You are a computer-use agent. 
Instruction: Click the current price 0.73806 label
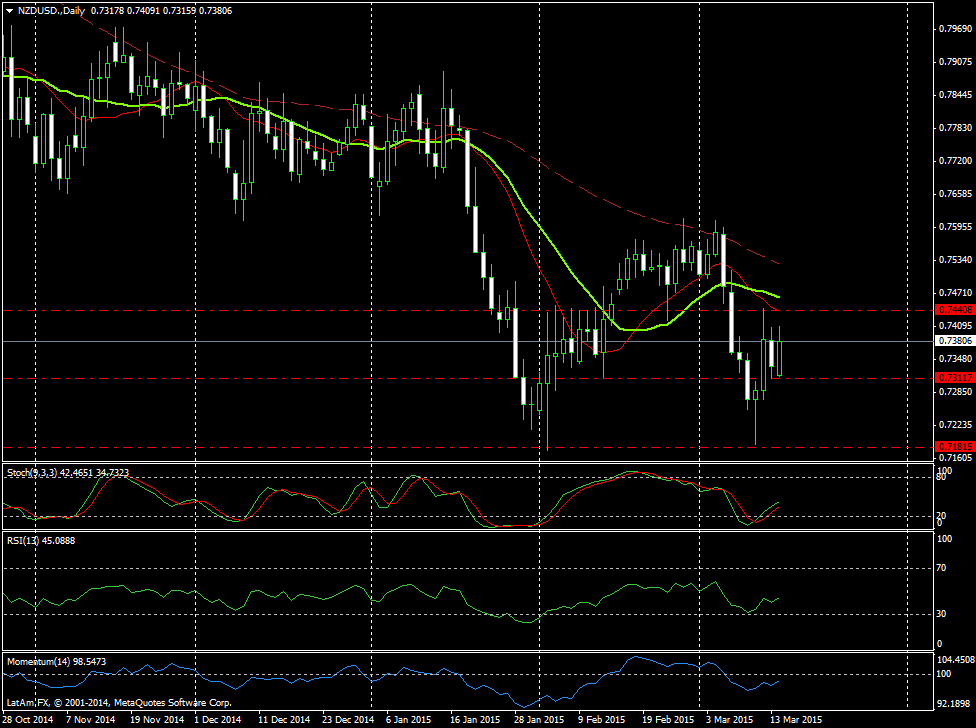[953, 341]
